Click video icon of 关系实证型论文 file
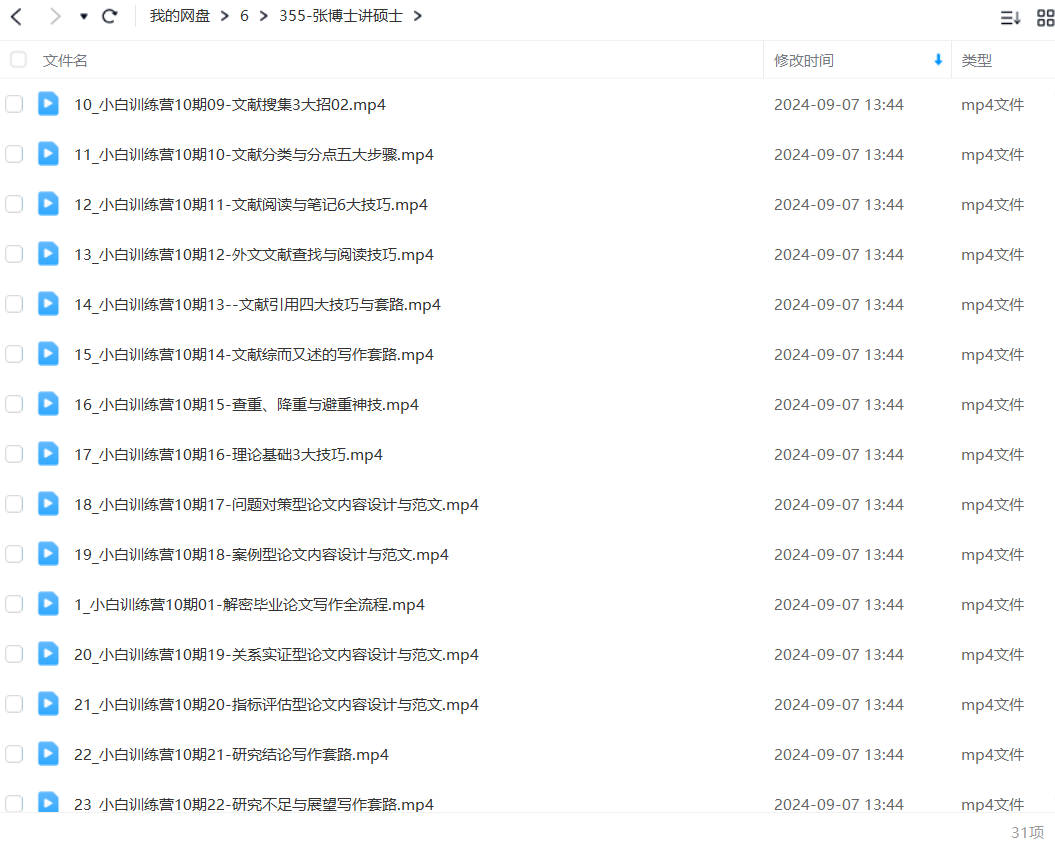Image resolution: width=1055 pixels, height=853 pixels. pyautogui.click(x=48, y=653)
